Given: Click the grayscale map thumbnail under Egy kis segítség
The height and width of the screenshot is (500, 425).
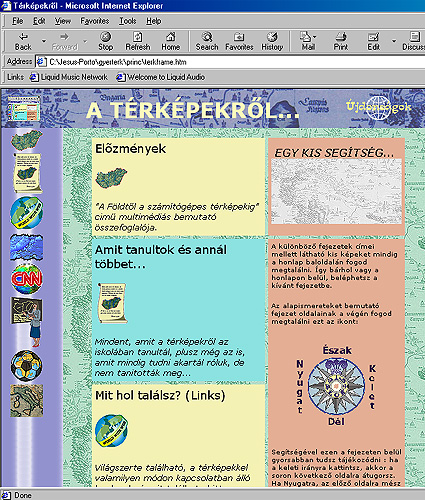Looking at the screenshot, I should coord(336,191).
